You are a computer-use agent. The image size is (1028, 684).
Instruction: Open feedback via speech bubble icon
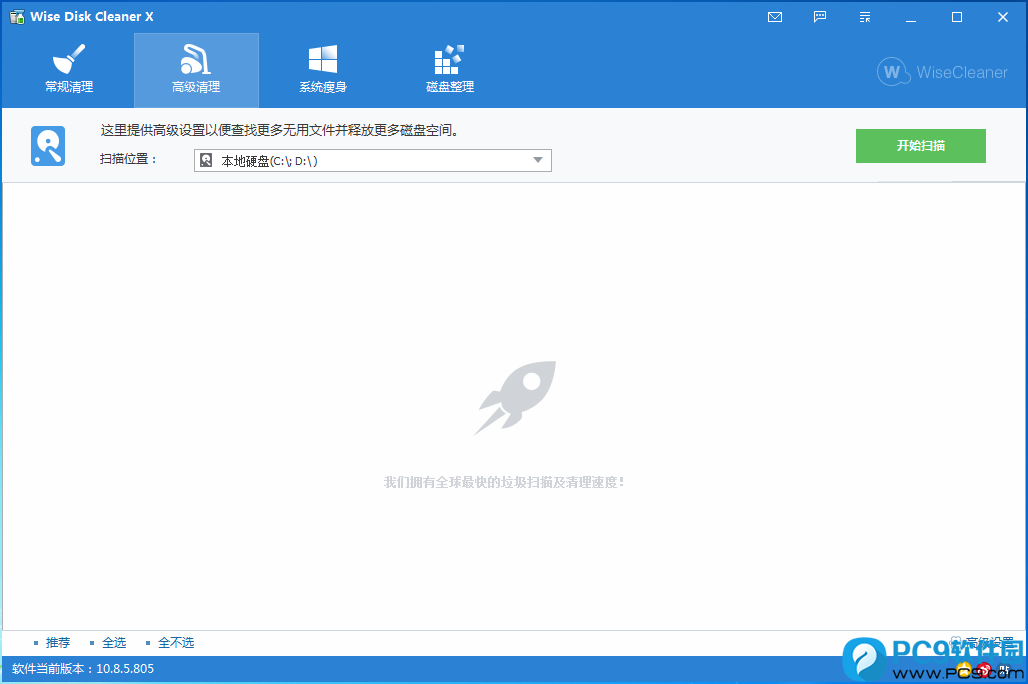(820, 17)
